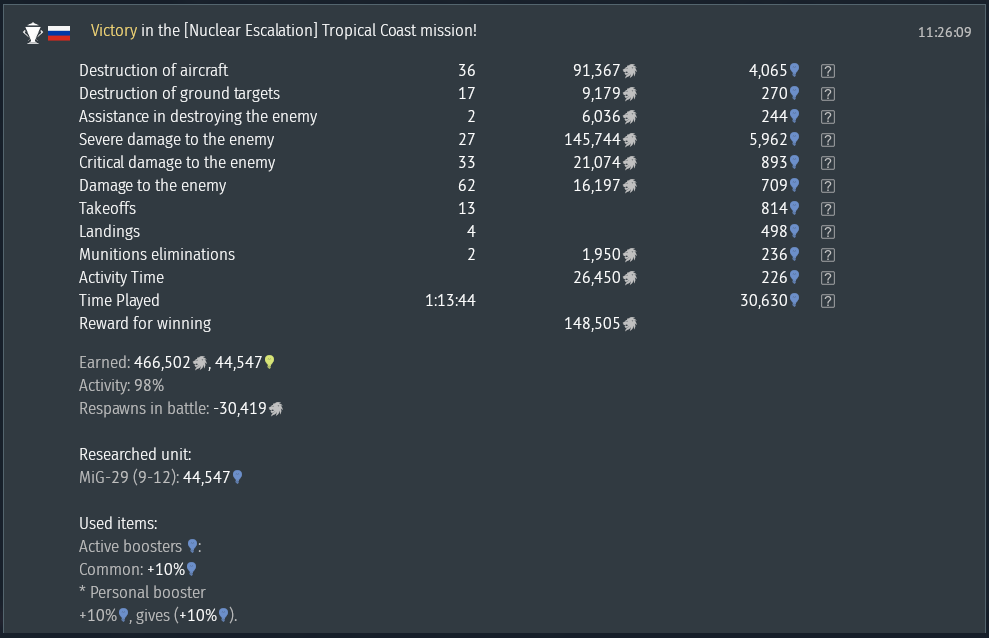Click the Russian flag icon
This screenshot has height=638, width=989.
pos(59,33)
